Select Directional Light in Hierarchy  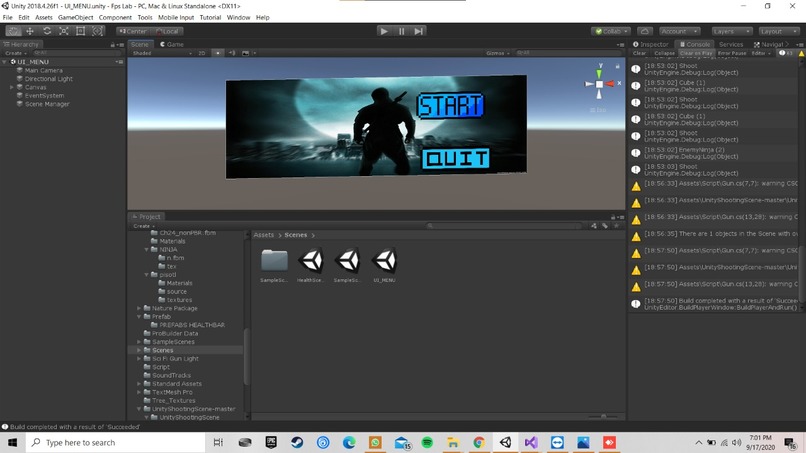[x=49, y=79]
